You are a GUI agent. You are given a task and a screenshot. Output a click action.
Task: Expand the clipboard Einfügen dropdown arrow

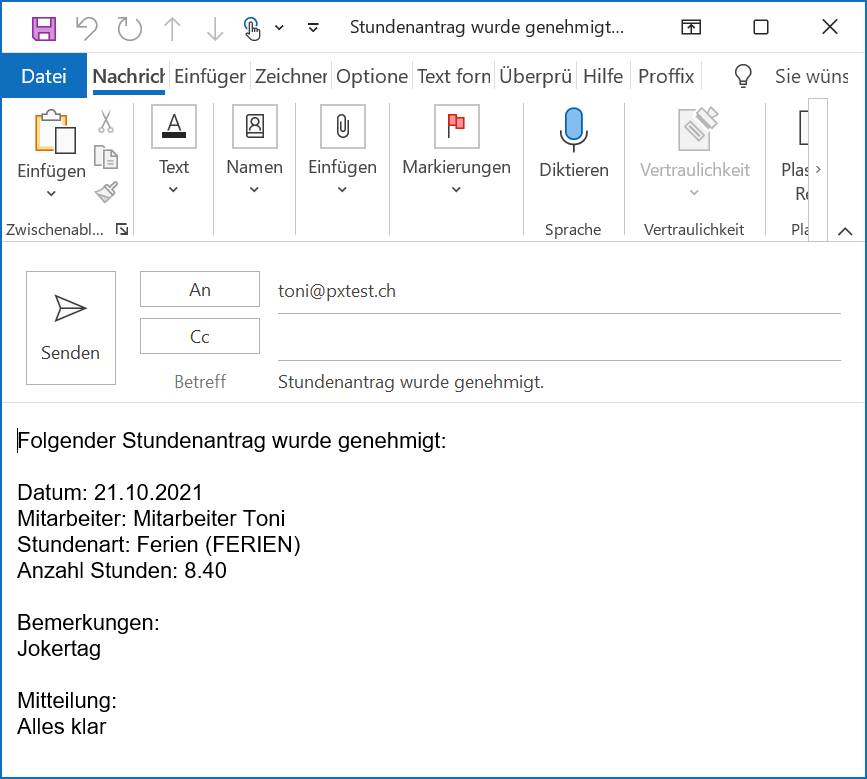tap(51, 194)
